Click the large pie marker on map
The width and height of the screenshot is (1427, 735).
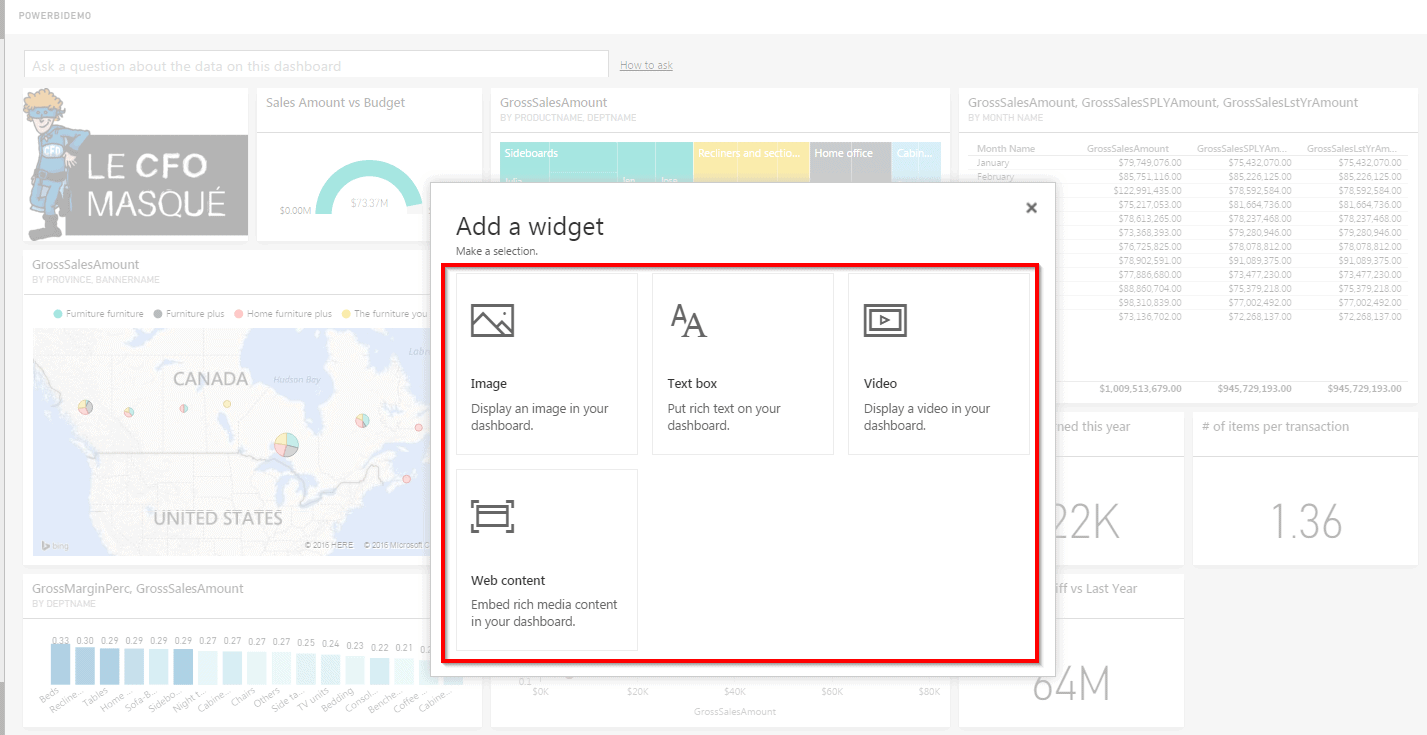click(x=286, y=443)
